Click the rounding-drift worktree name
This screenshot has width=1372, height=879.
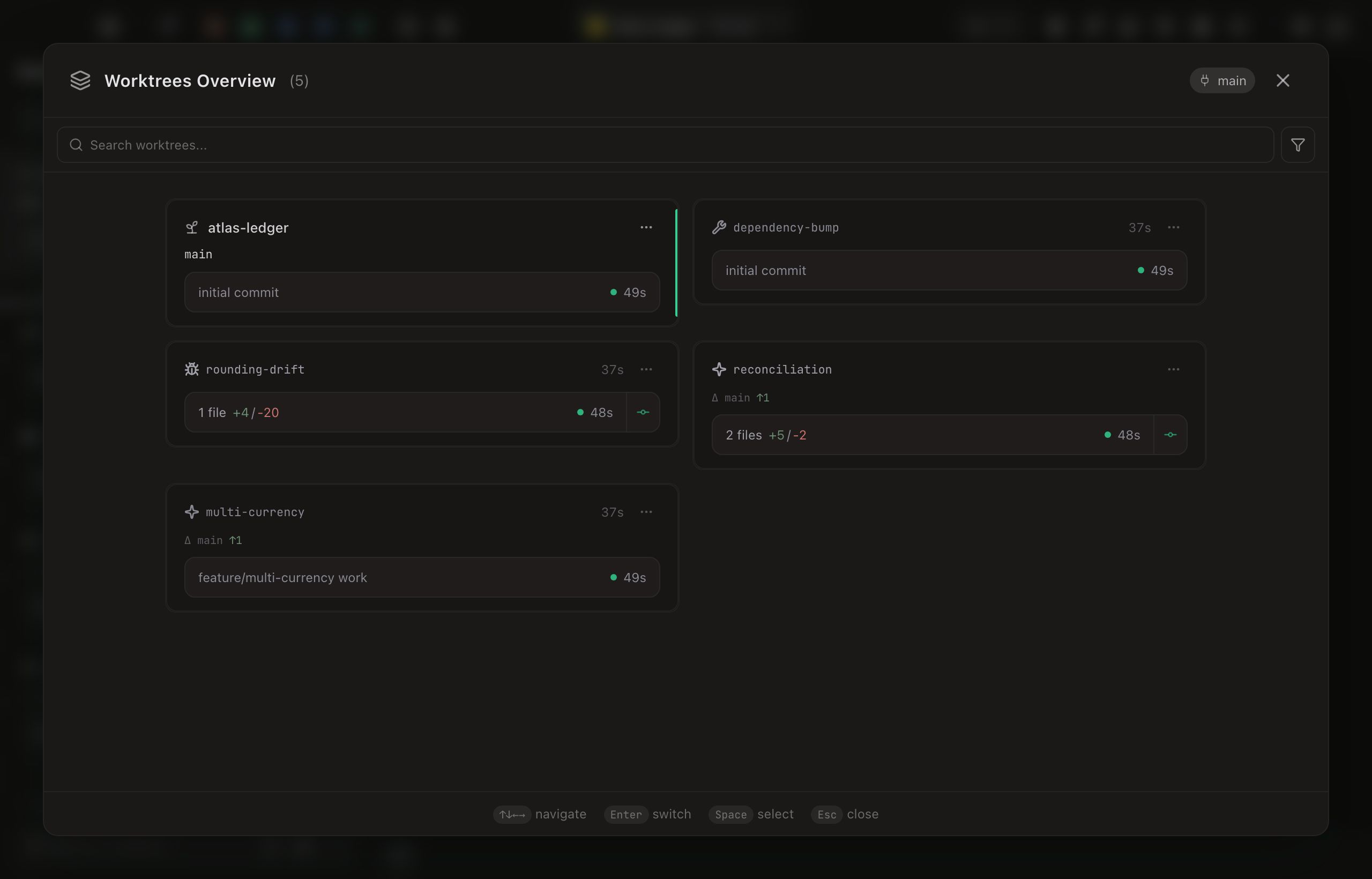[x=255, y=369]
